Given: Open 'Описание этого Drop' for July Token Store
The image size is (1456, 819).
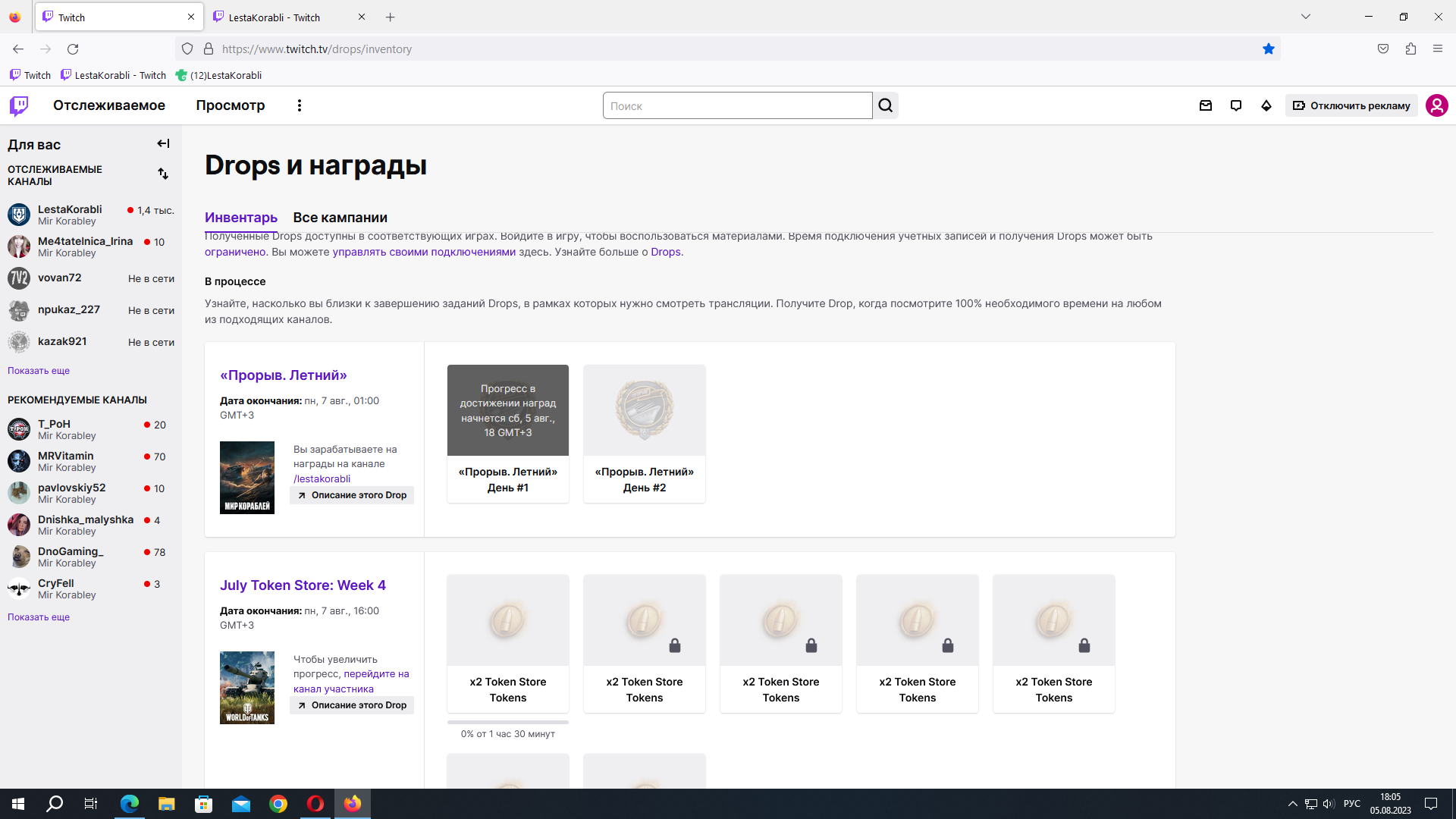Looking at the screenshot, I should point(352,705).
